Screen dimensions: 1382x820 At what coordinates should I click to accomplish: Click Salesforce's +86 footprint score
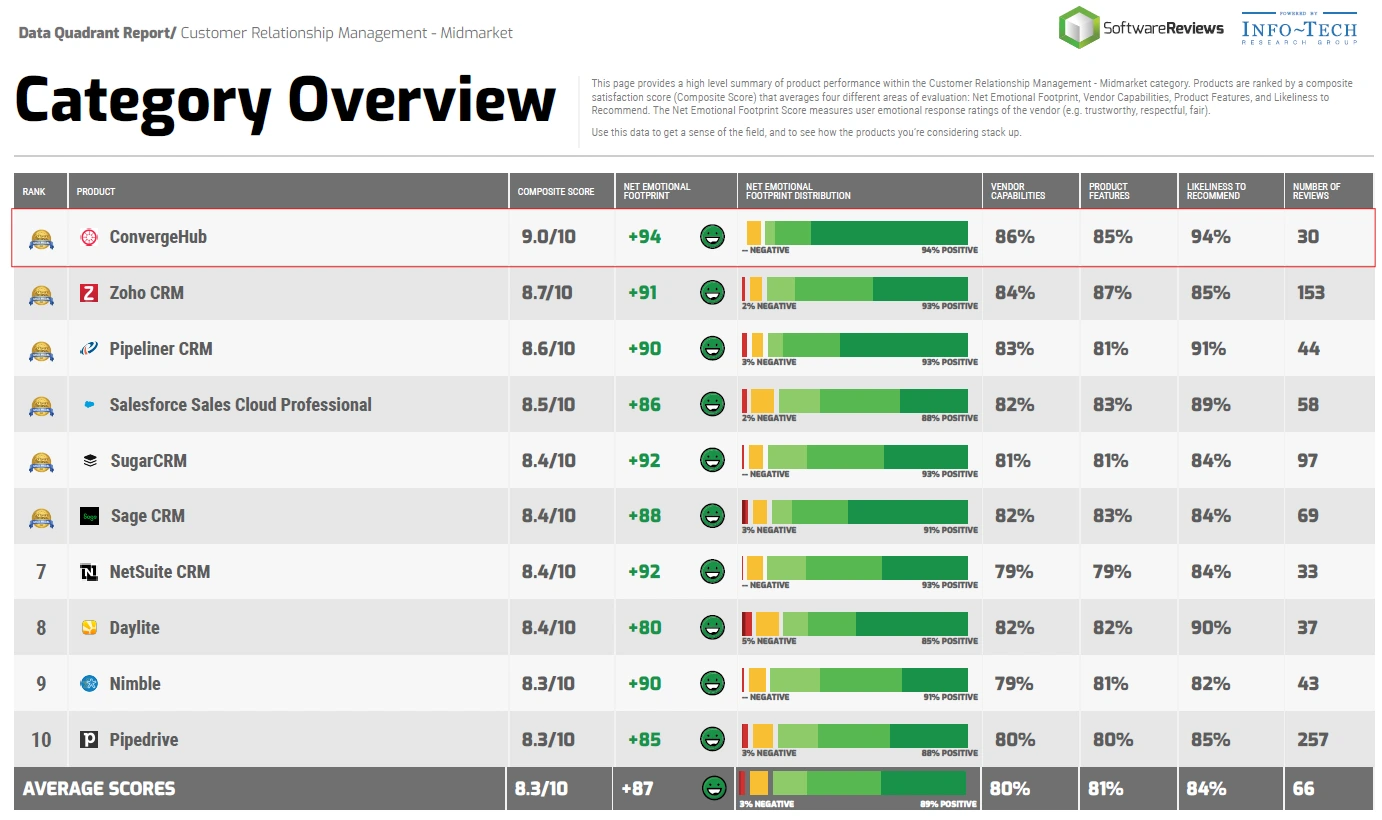644,405
